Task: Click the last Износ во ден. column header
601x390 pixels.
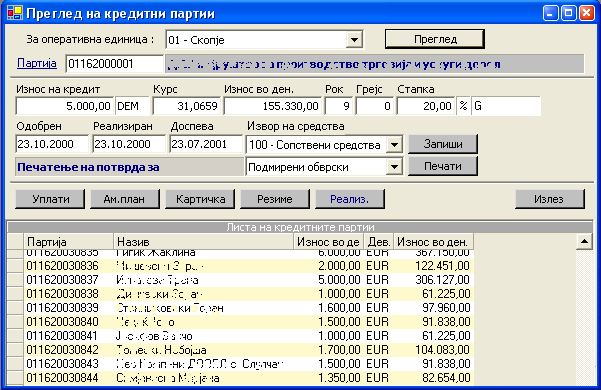Action: tap(434, 242)
